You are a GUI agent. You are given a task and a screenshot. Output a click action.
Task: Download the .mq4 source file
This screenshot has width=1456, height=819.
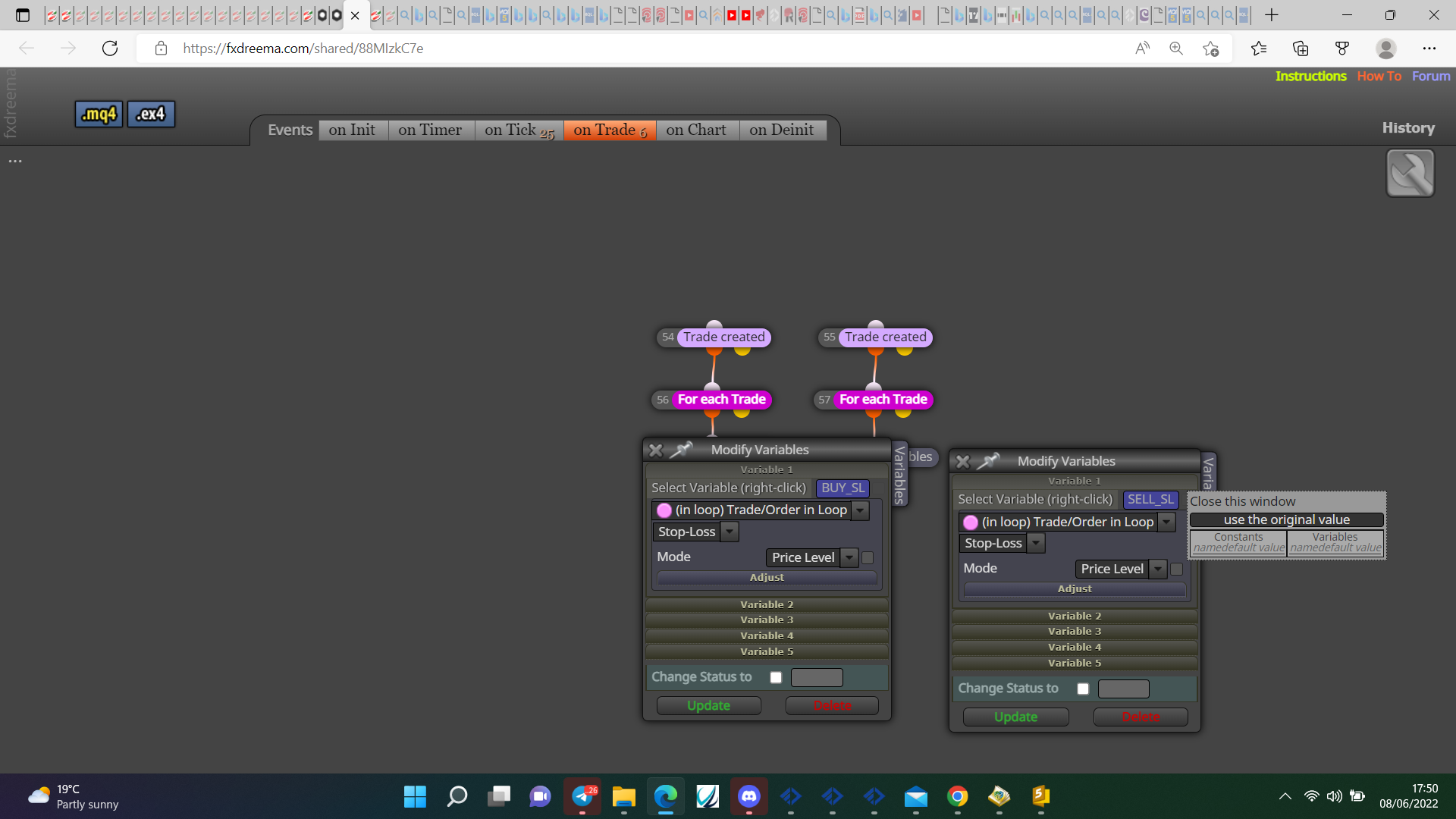click(x=99, y=115)
